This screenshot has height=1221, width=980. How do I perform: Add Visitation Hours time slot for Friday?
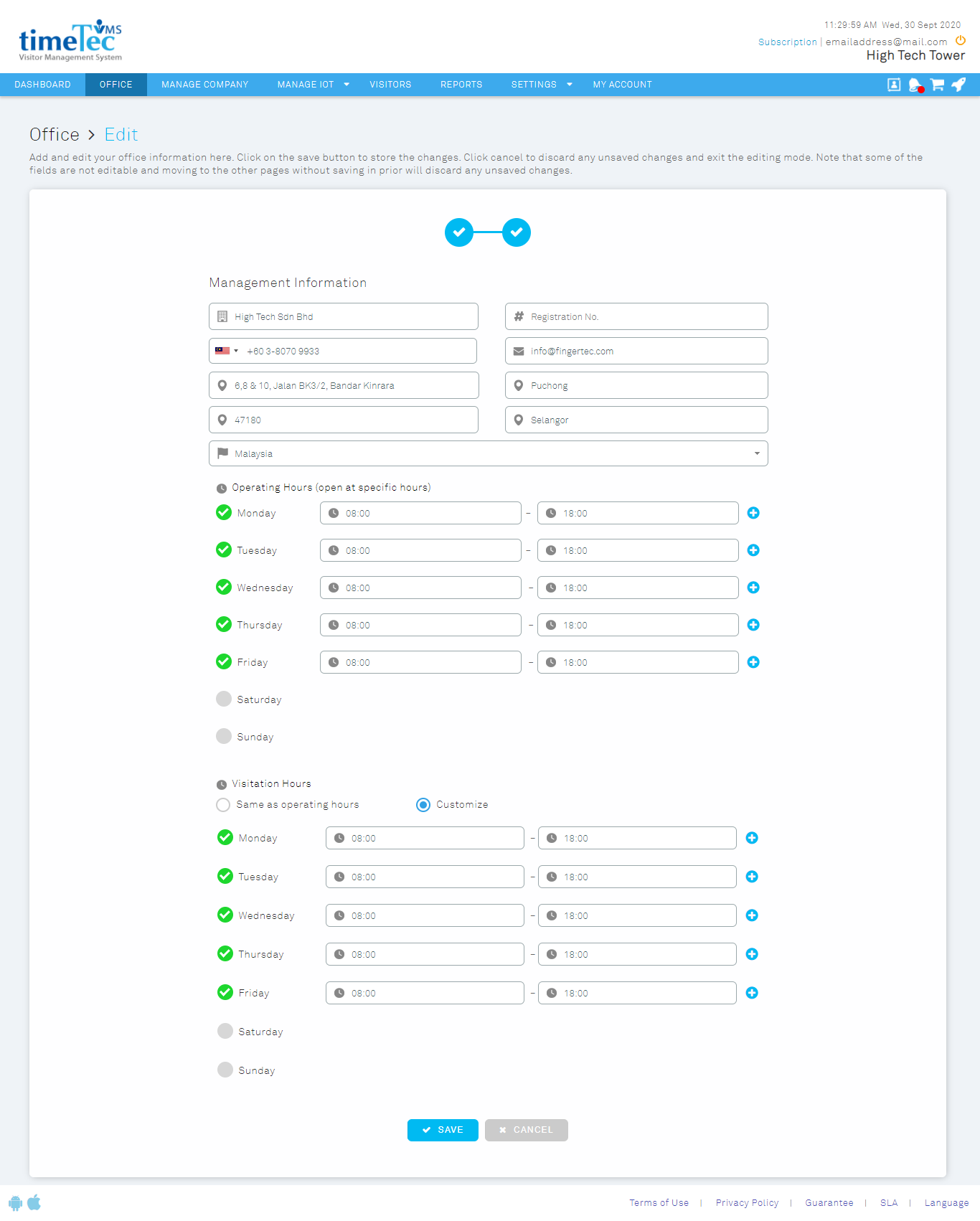(x=752, y=993)
